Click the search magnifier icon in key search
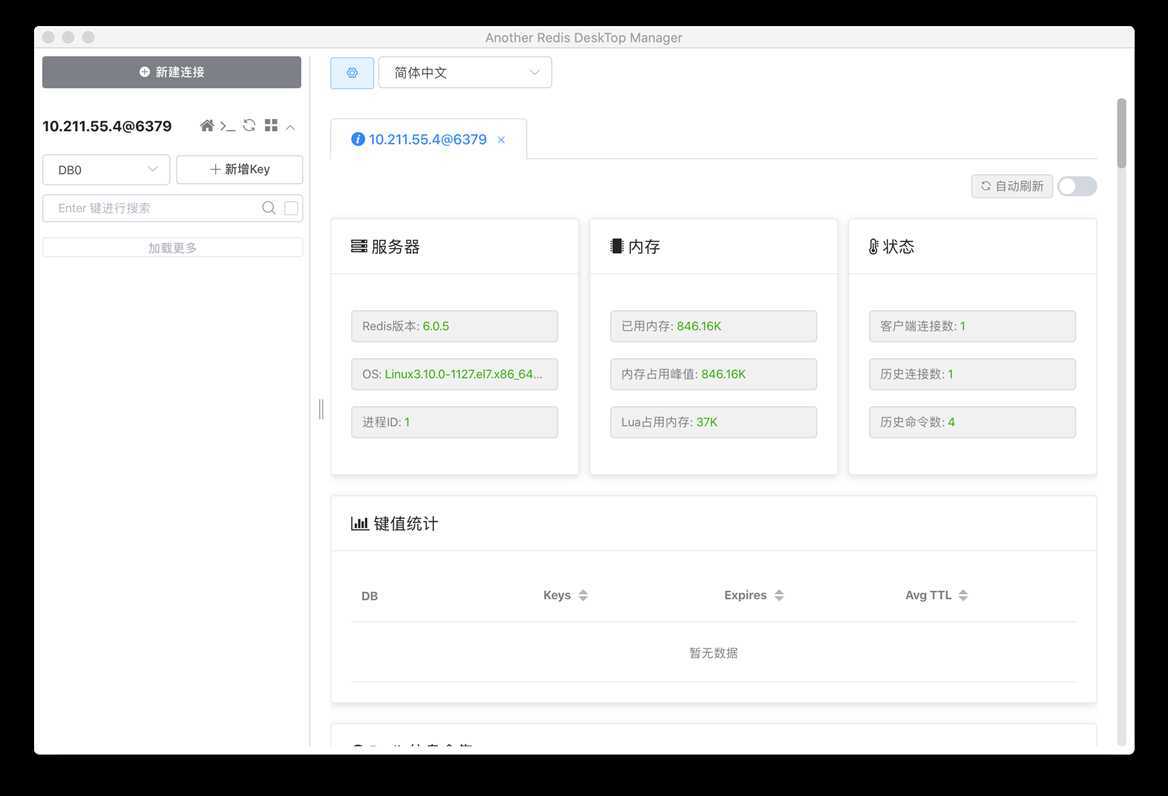This screenshot has width=1168, height=796. (x=269, y=208)
